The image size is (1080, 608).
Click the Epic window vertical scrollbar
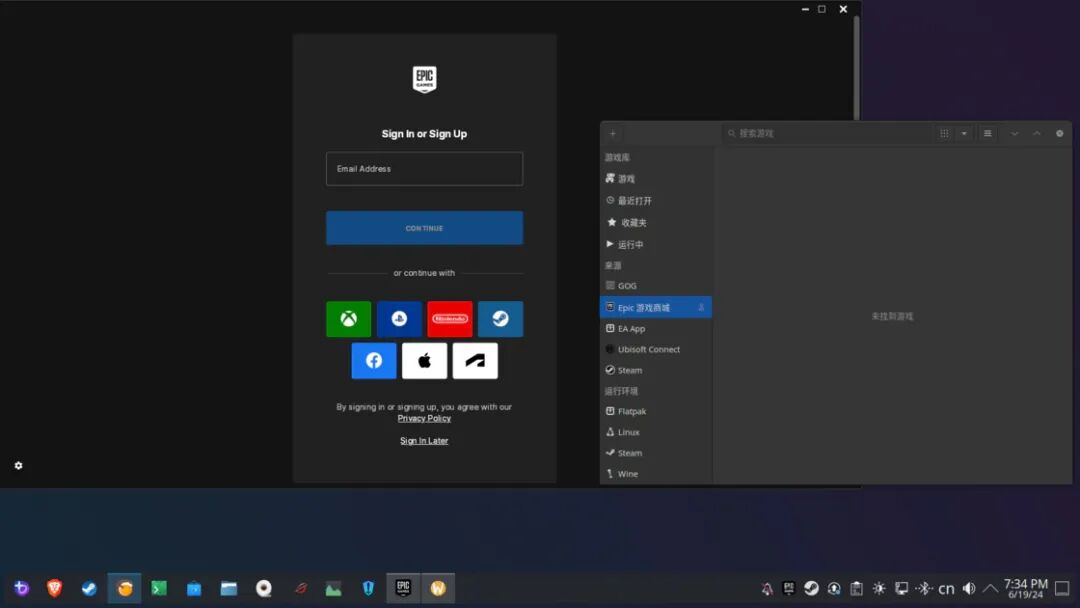coord(856,67)
